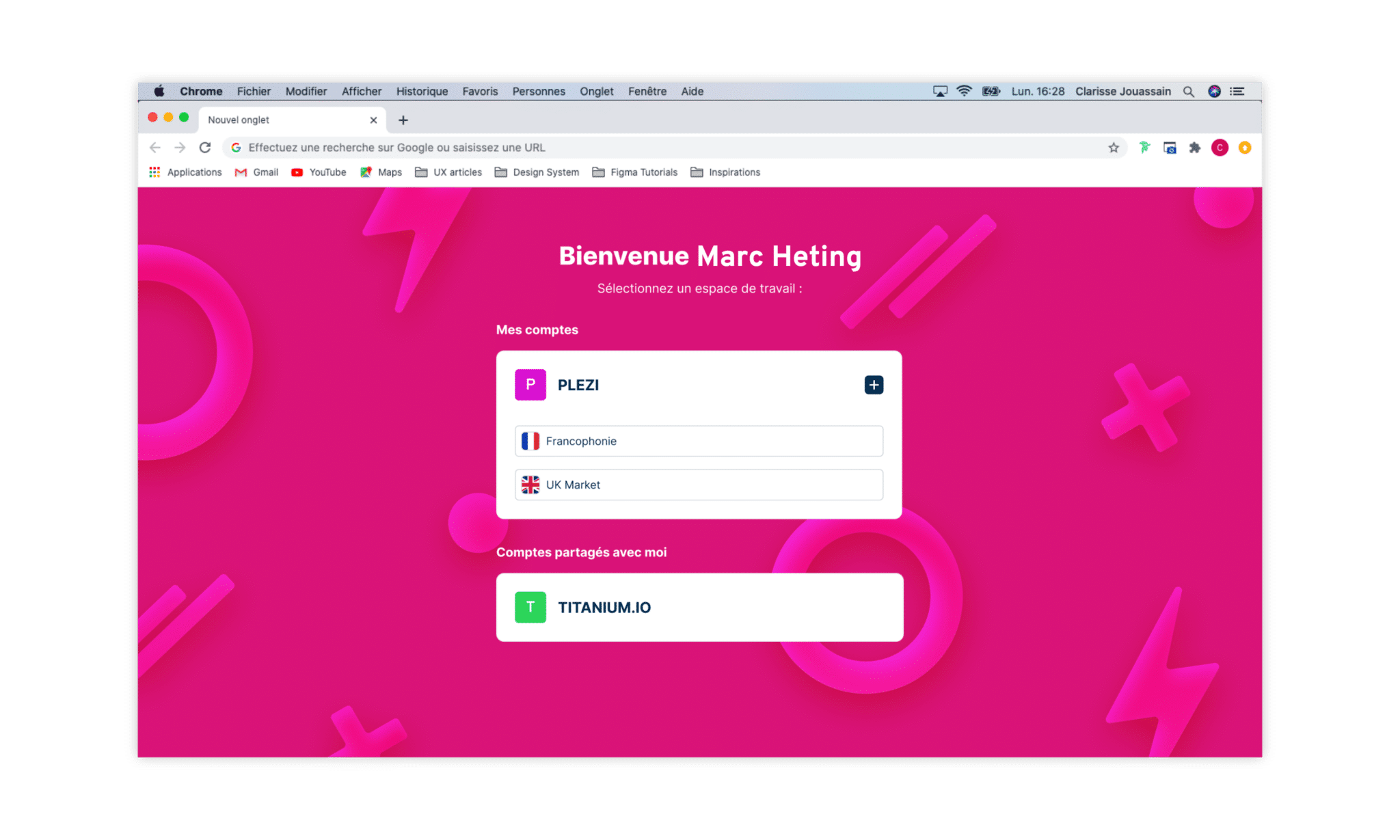
Task: Expand the Inspirations bookmark folder
Action: click(x=725, y=172)
